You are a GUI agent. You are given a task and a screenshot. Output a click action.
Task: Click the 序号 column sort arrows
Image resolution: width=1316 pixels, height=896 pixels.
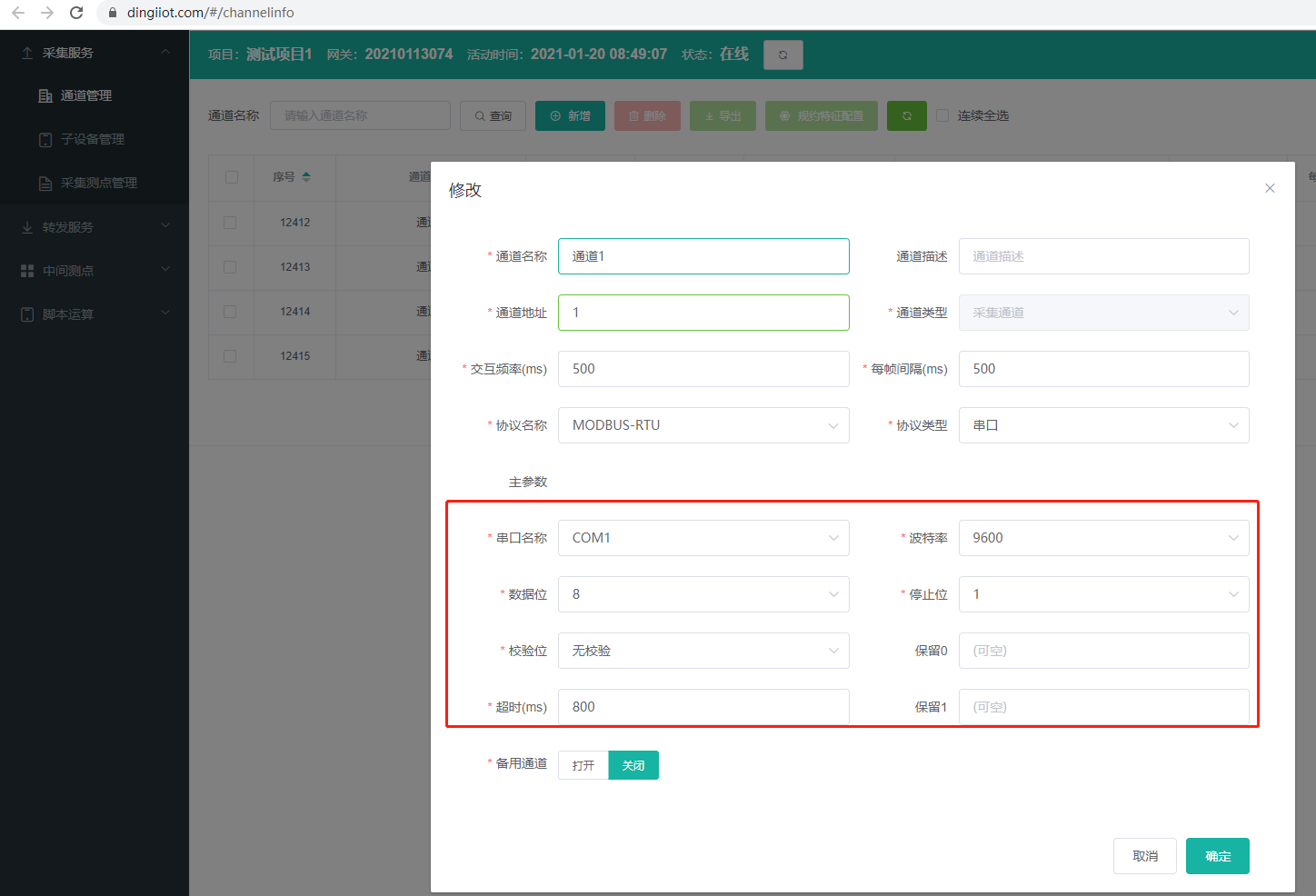click(x=306, y=177)
